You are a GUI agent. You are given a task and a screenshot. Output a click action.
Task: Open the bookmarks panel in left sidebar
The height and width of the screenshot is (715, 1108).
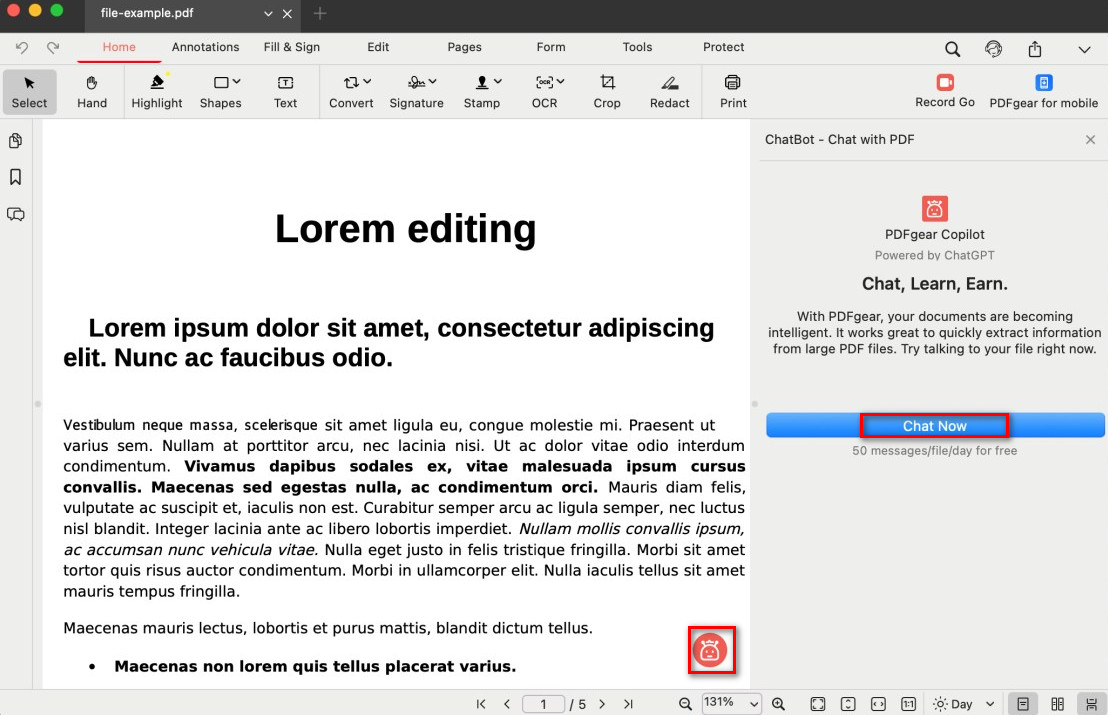[x=16, y=177]
